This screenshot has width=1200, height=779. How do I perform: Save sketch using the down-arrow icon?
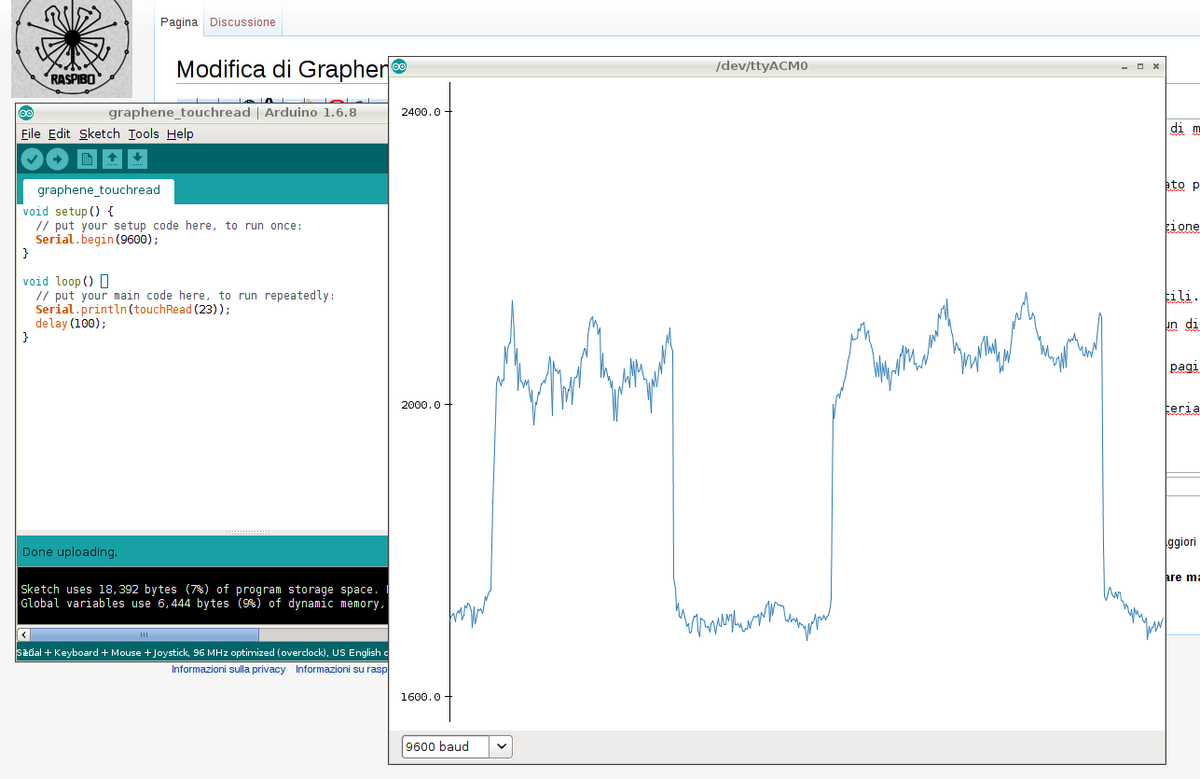[138, 159]
